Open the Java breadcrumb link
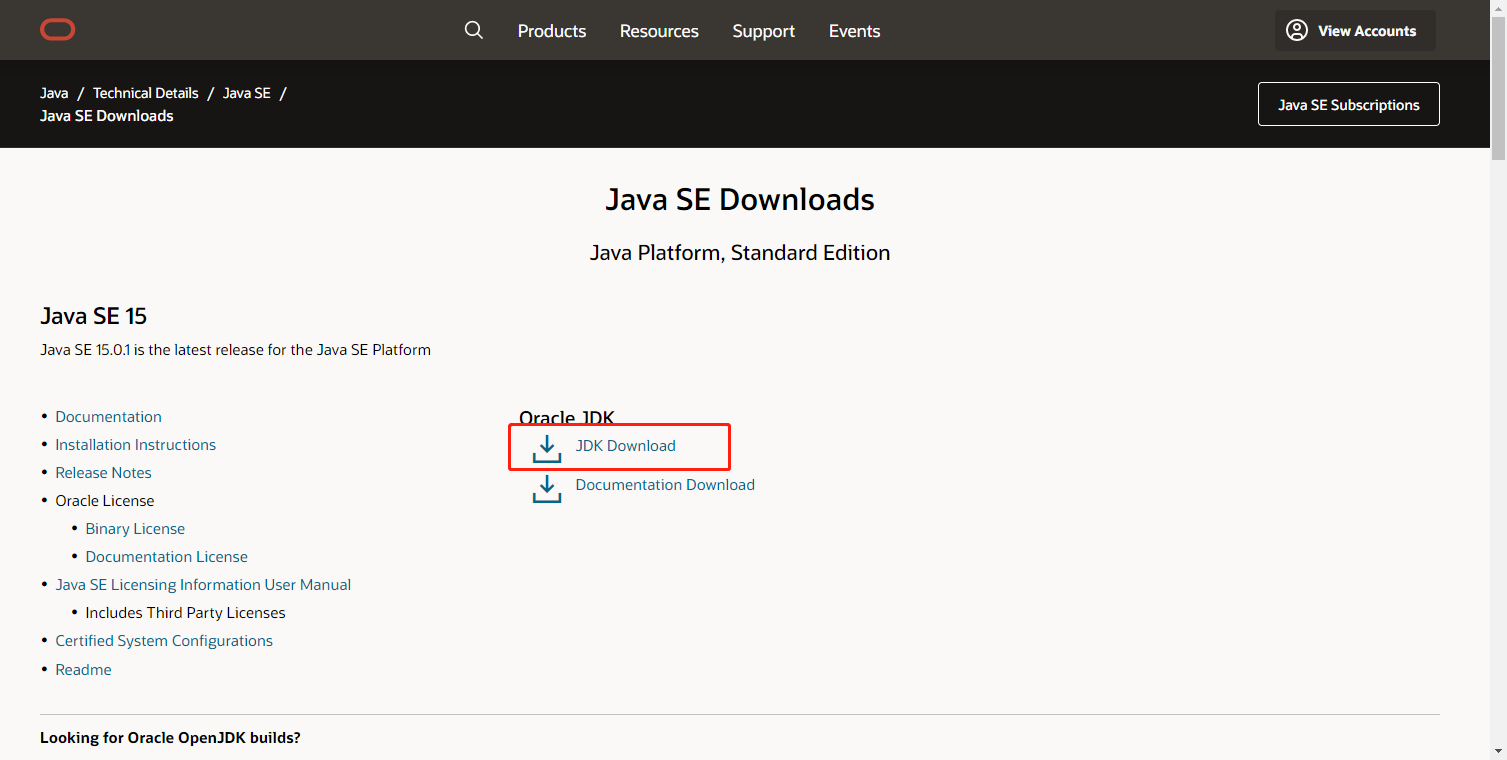 54,92
